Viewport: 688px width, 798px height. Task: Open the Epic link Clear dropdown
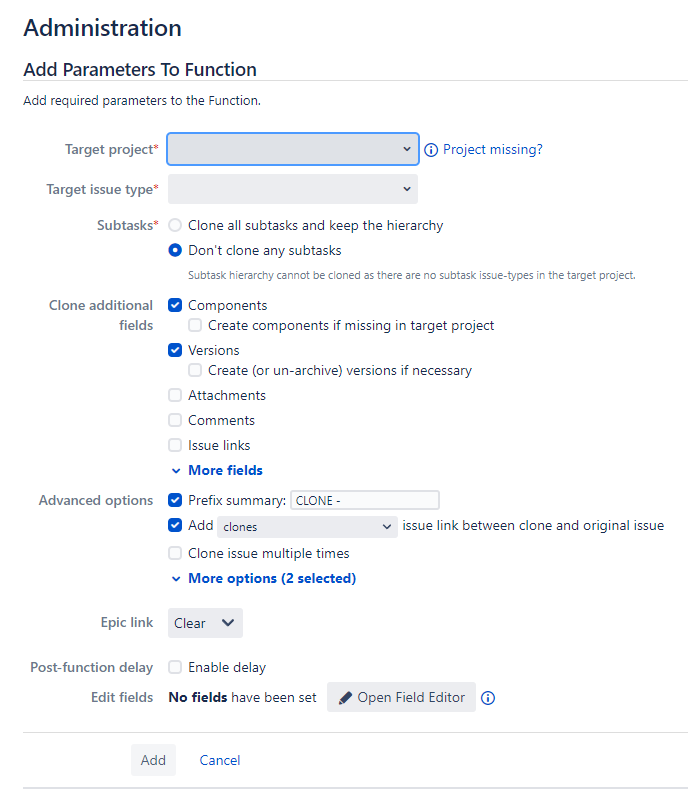point(205,623)
